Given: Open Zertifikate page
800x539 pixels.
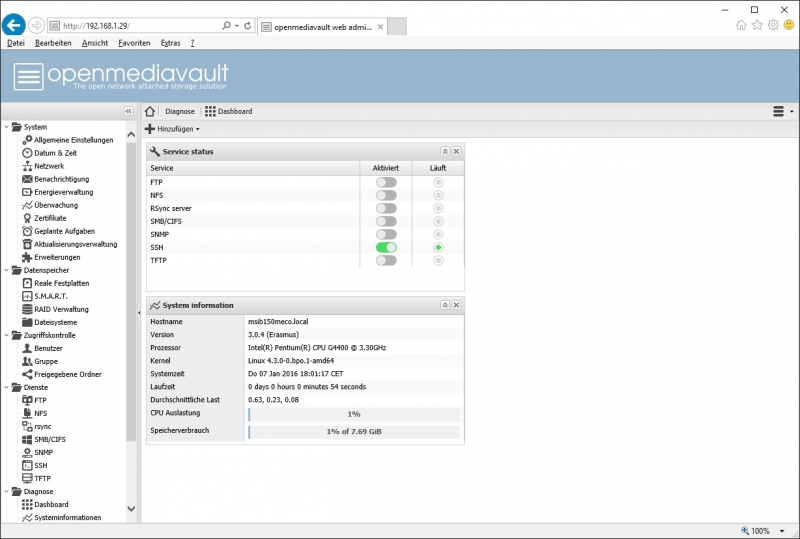Looking at the screenshot, I should [44, 218].
